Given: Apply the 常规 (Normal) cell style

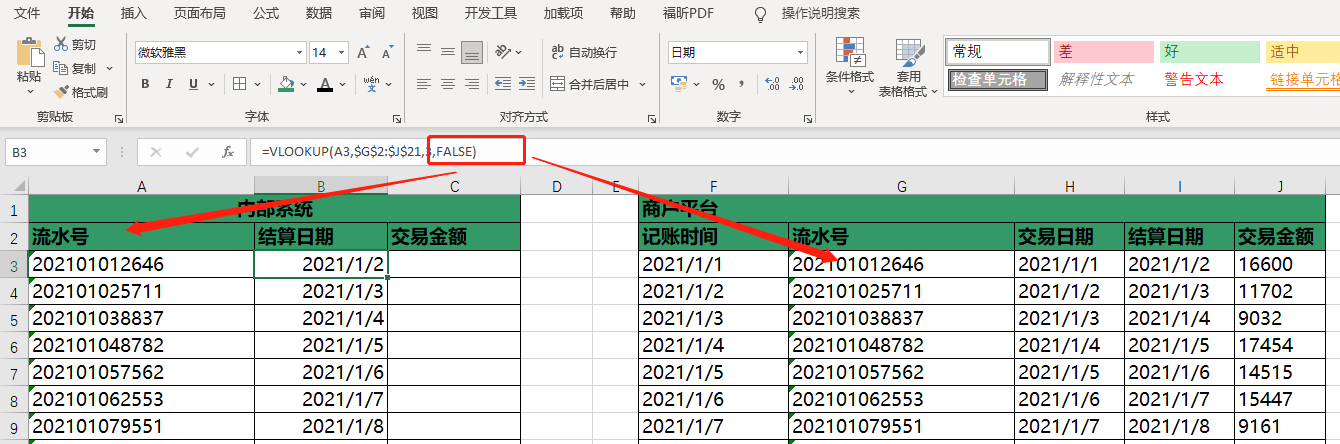Looking at the screenshot, I should 996,52.
